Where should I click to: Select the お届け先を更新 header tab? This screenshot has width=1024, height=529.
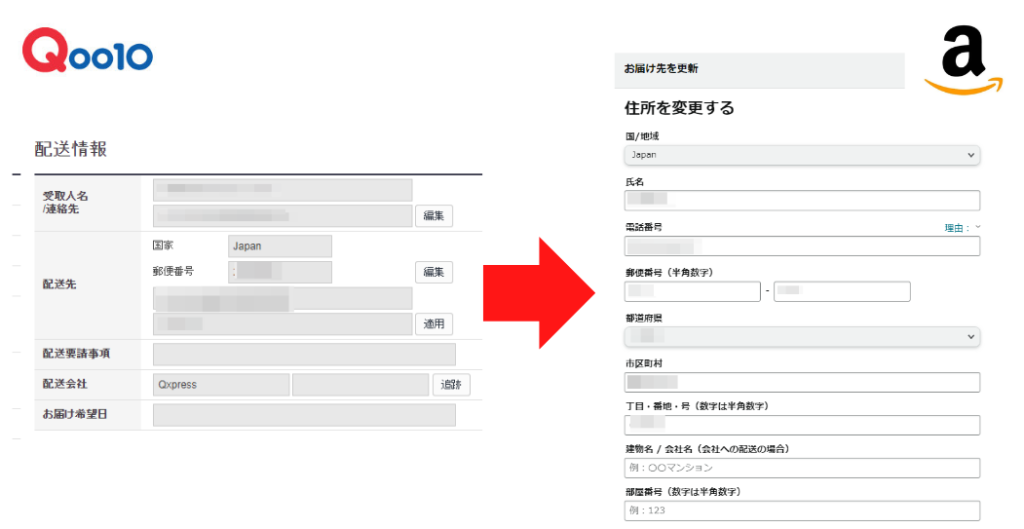[x=662, y=70]
